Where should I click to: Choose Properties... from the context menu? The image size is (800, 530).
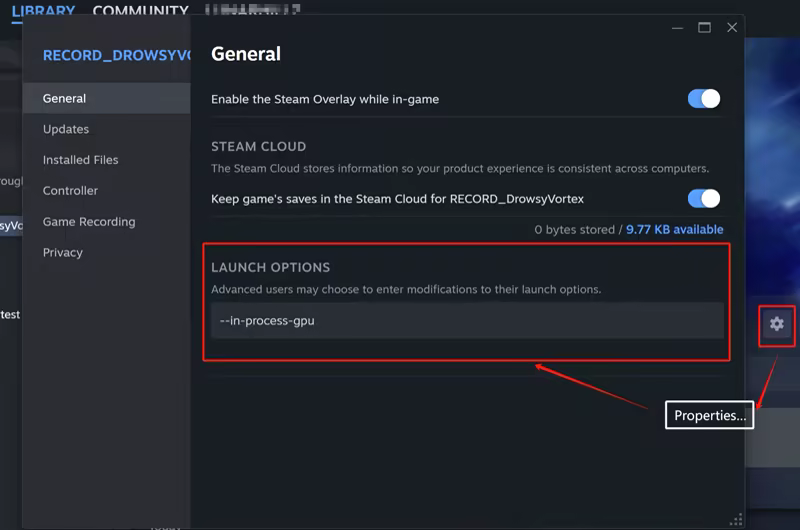coord(710,416)
